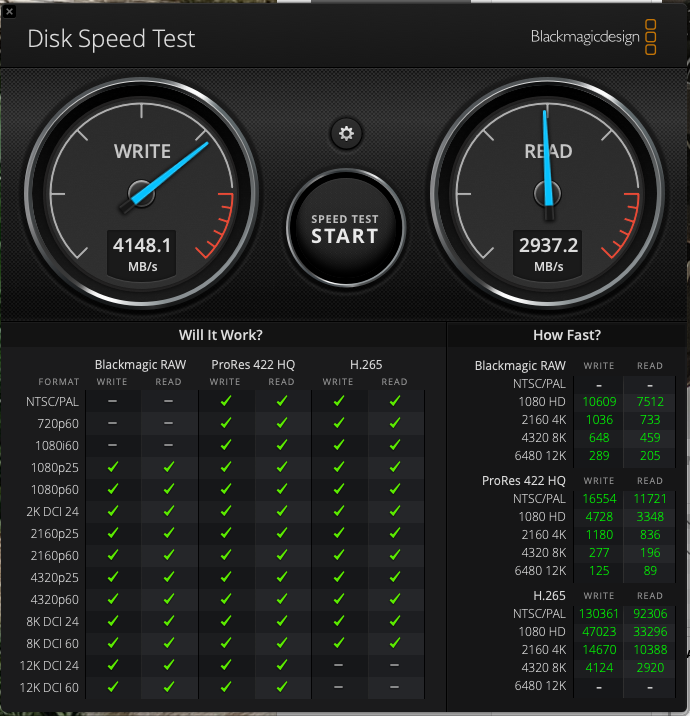Open settings via the gear icon
690x716 pixels.
[x=346, y=133]
